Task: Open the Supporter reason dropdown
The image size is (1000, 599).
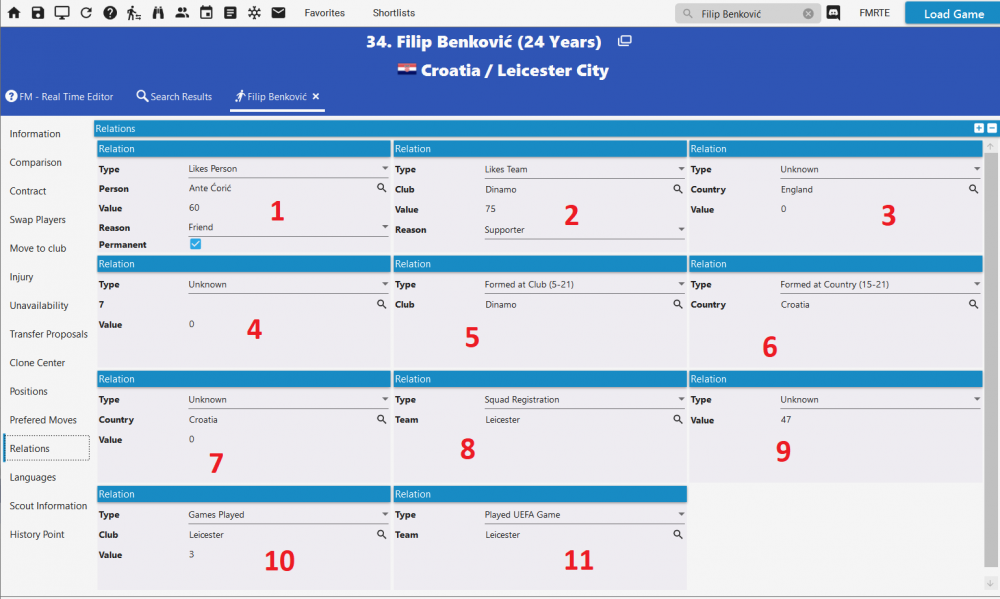Action: click(x=585, y=230)
